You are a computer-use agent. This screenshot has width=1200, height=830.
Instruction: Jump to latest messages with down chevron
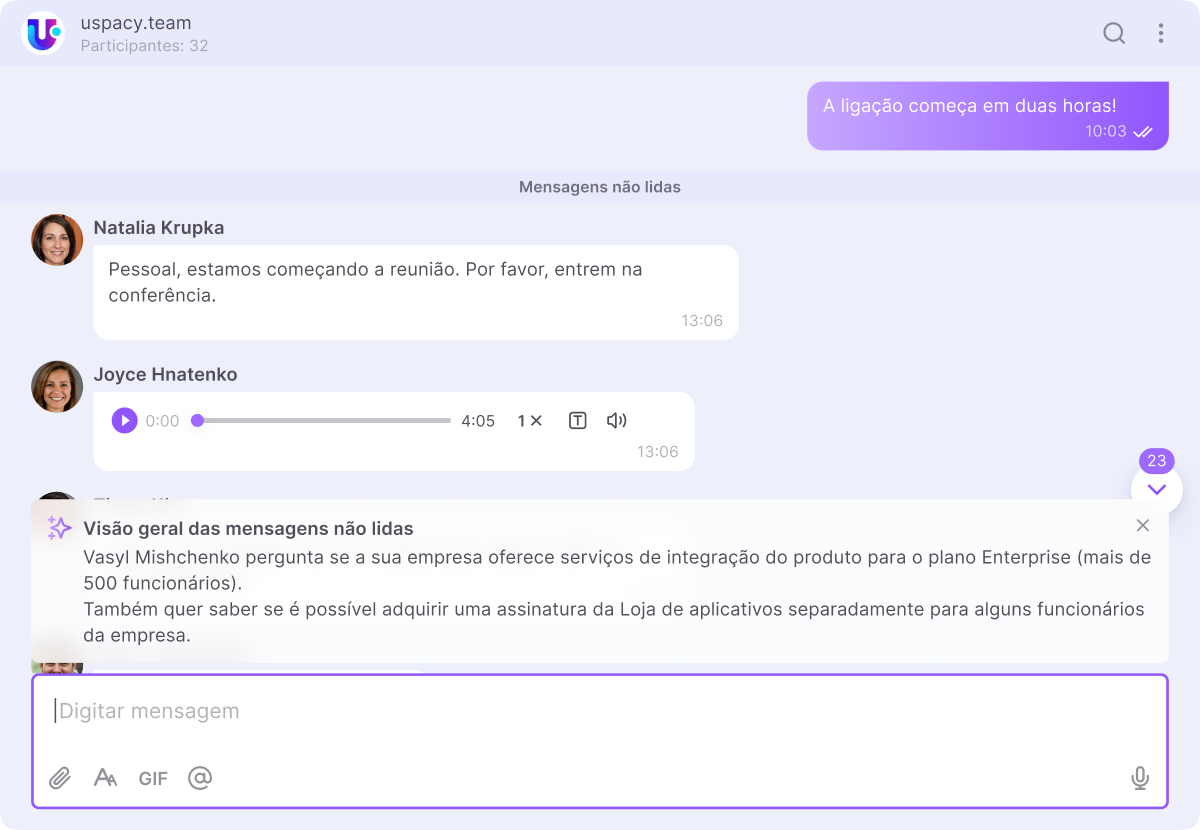coord(1157,489)
